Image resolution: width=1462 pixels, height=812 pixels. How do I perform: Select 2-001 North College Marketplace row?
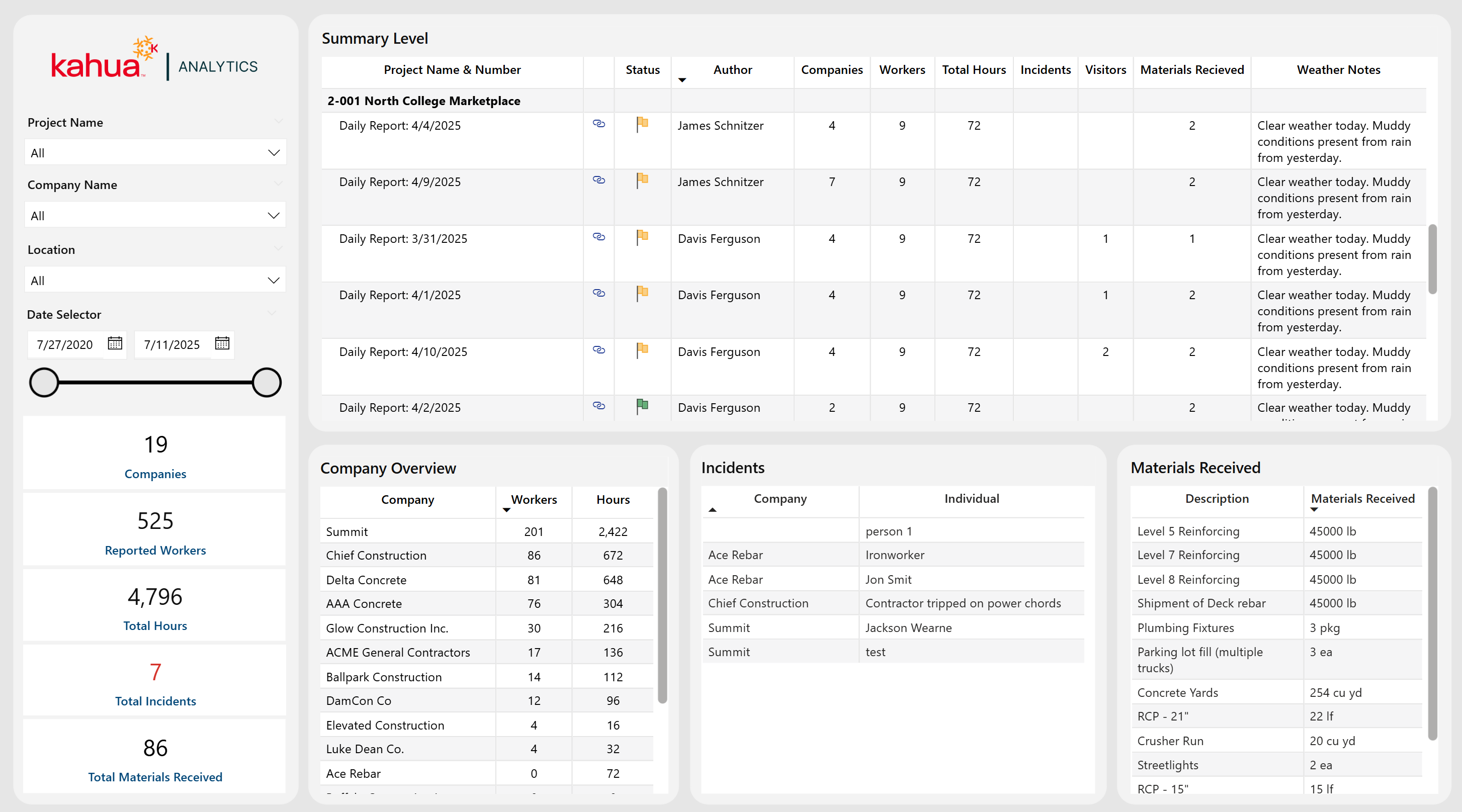point(423,101)
